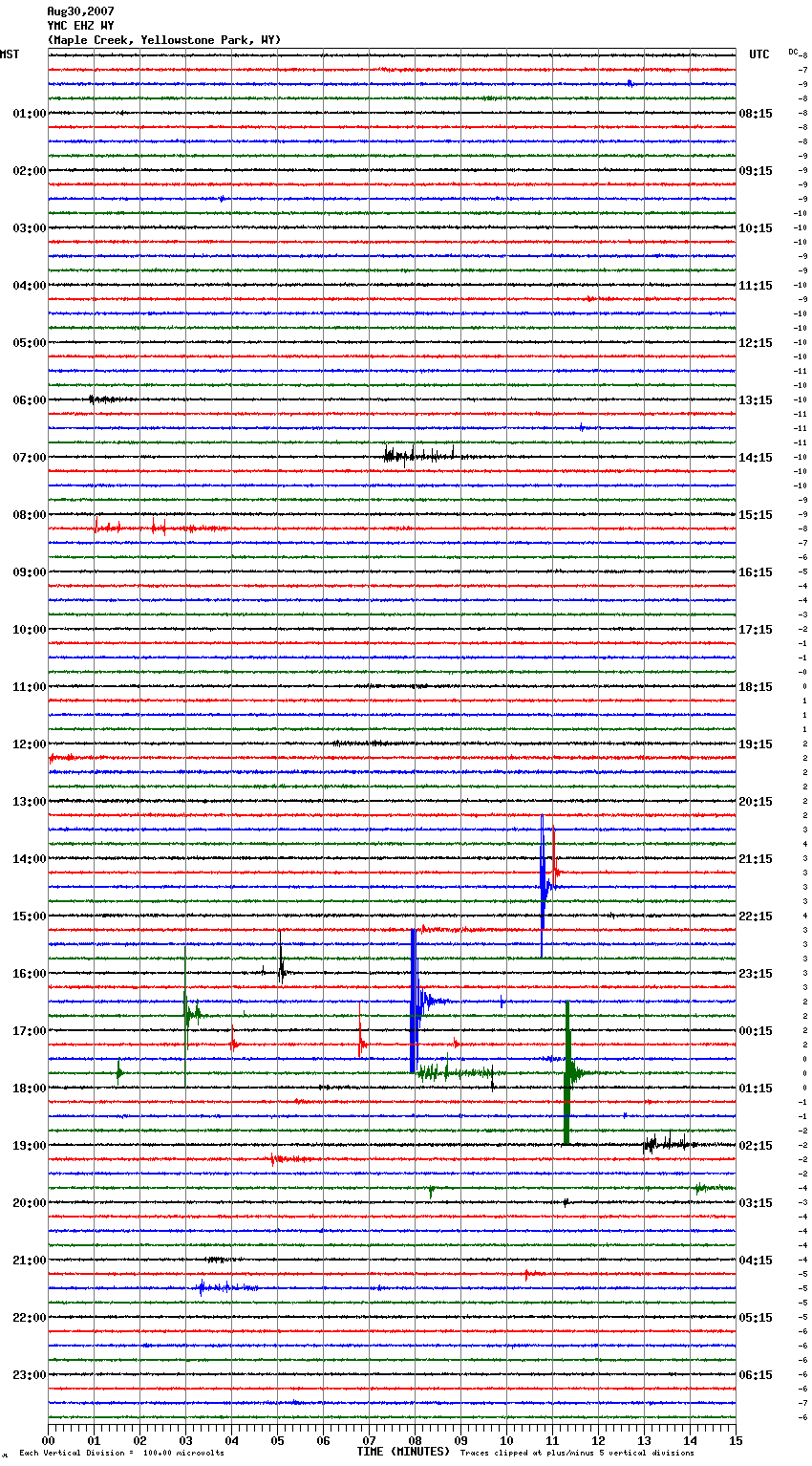Click the 09:15 UTC time label

(x=756, y=171)
